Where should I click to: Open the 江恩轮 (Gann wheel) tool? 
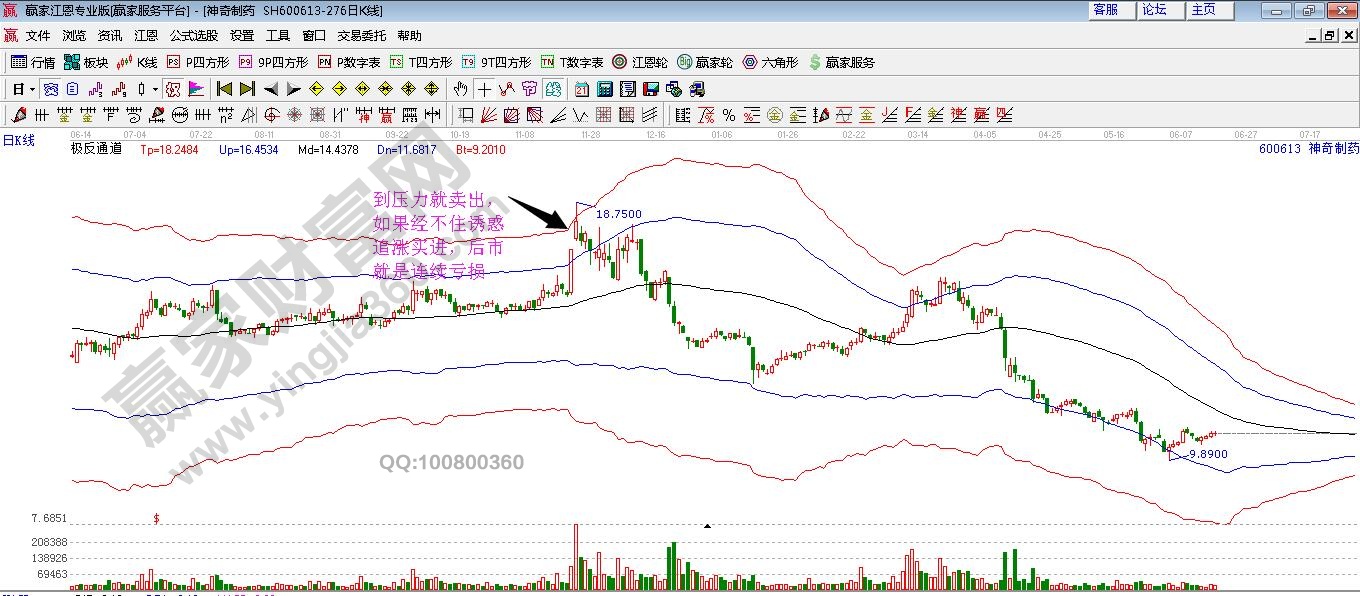640,62
